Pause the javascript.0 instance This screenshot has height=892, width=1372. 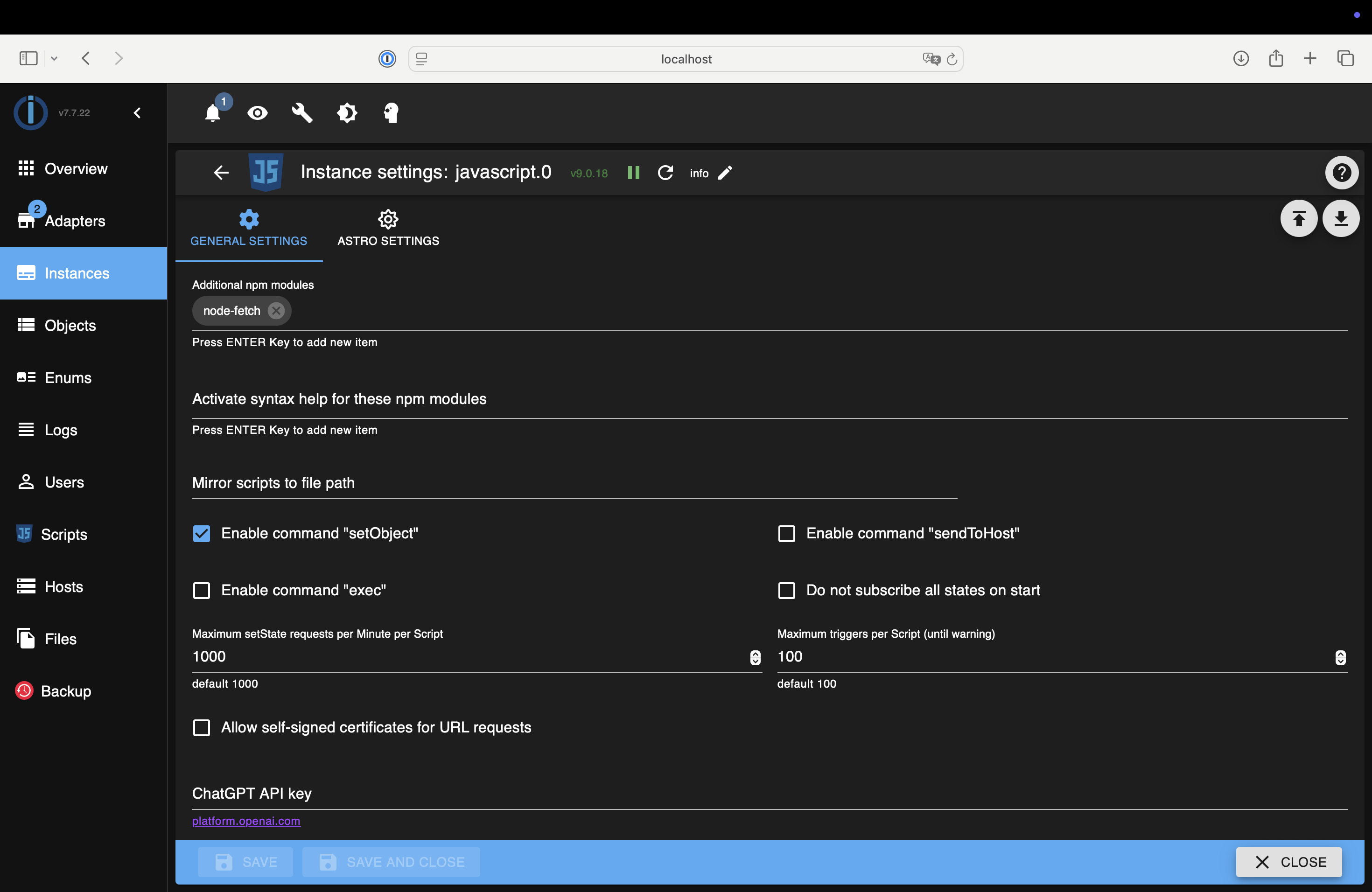[x=633, y=173]
